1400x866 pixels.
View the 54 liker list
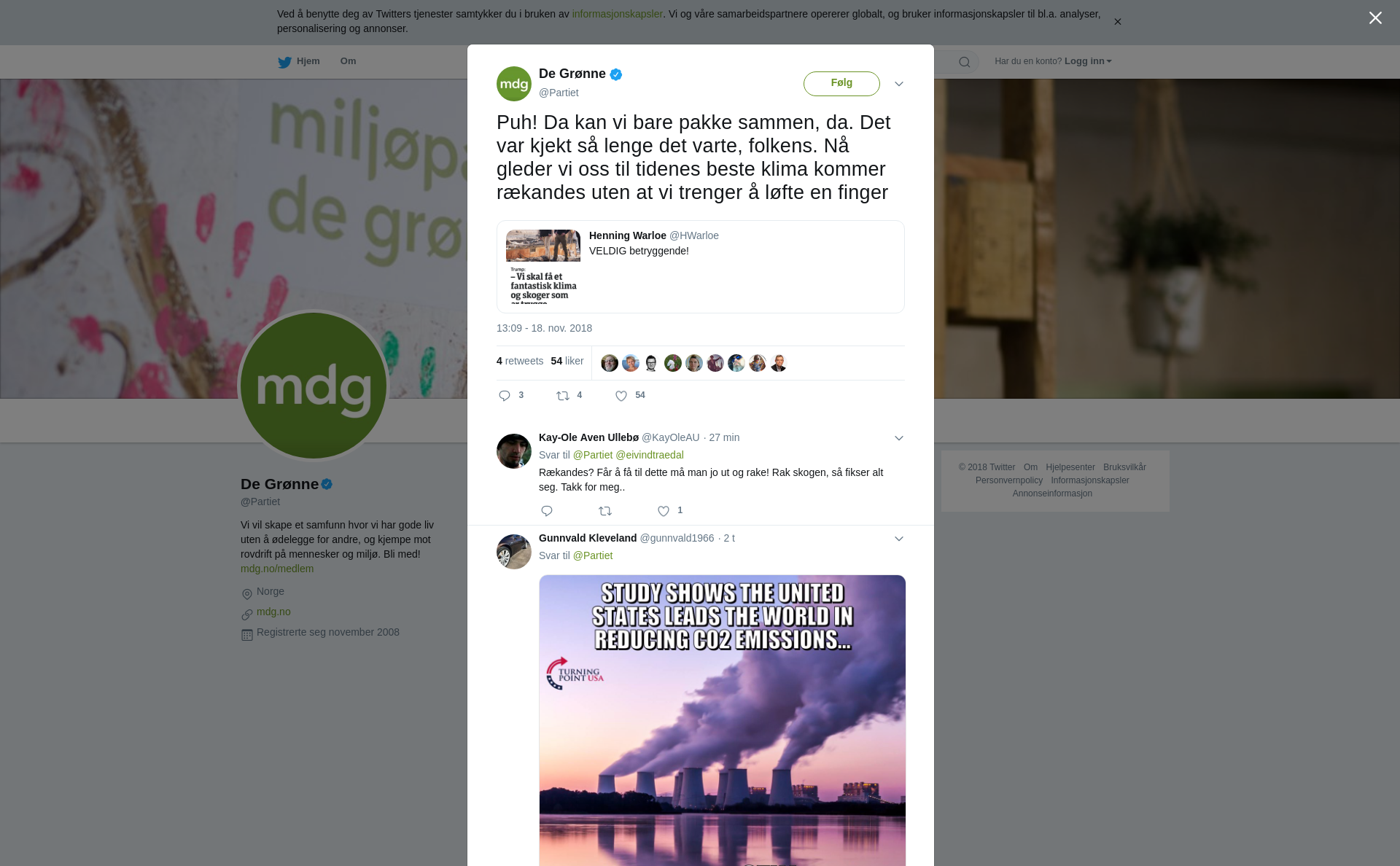567,361
